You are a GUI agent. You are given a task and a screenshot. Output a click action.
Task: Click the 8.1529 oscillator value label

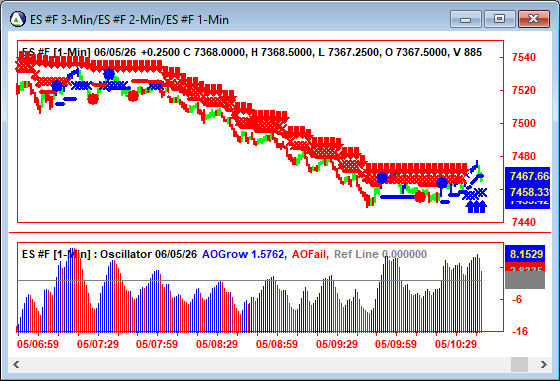pyautogui.click(x=525, y=254)
